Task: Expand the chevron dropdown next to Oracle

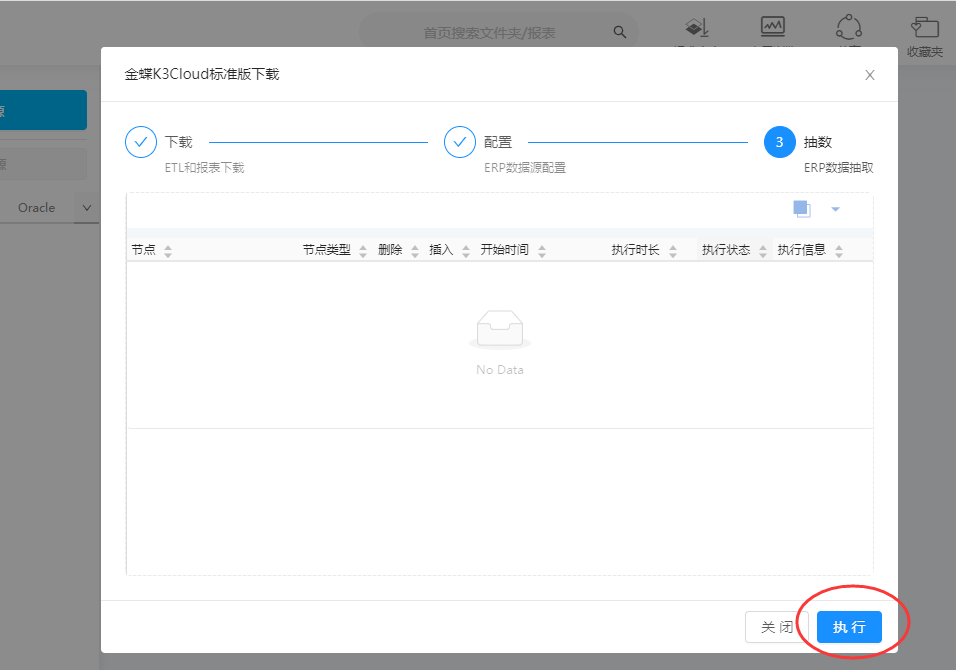Action: click(x=87, y=208)
